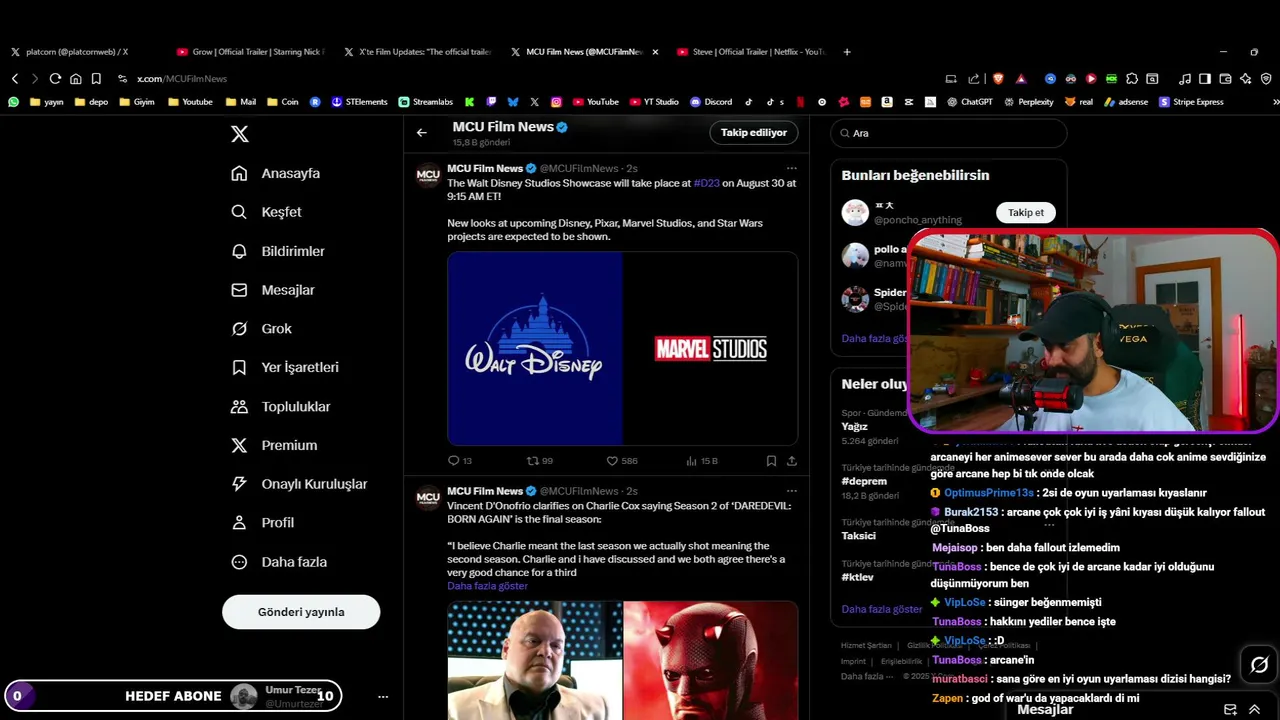Go to the browser home page
Viewport: 1280px width, 720px height.
tap(75, 78)
